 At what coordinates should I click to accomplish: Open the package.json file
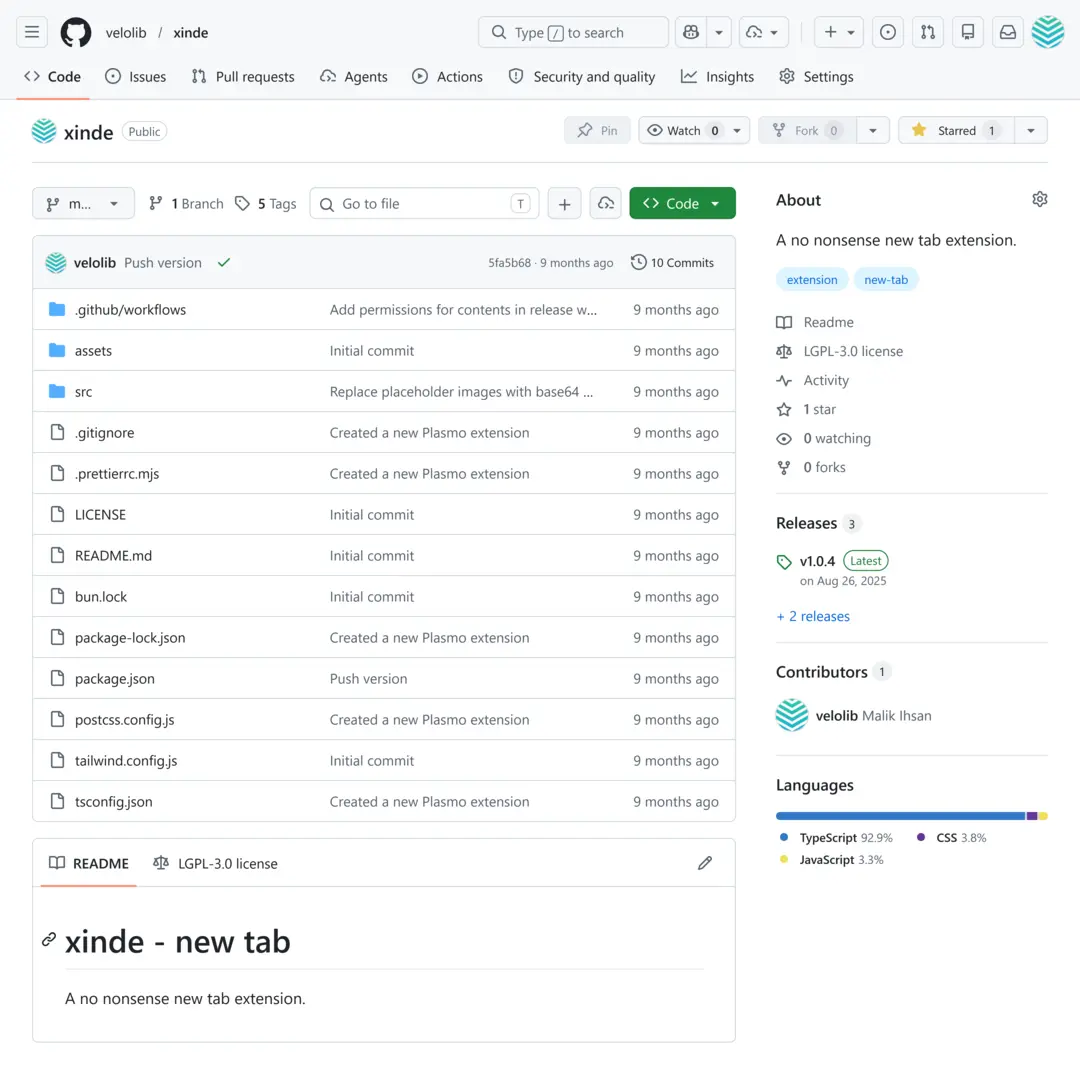[x=114, y=678]
